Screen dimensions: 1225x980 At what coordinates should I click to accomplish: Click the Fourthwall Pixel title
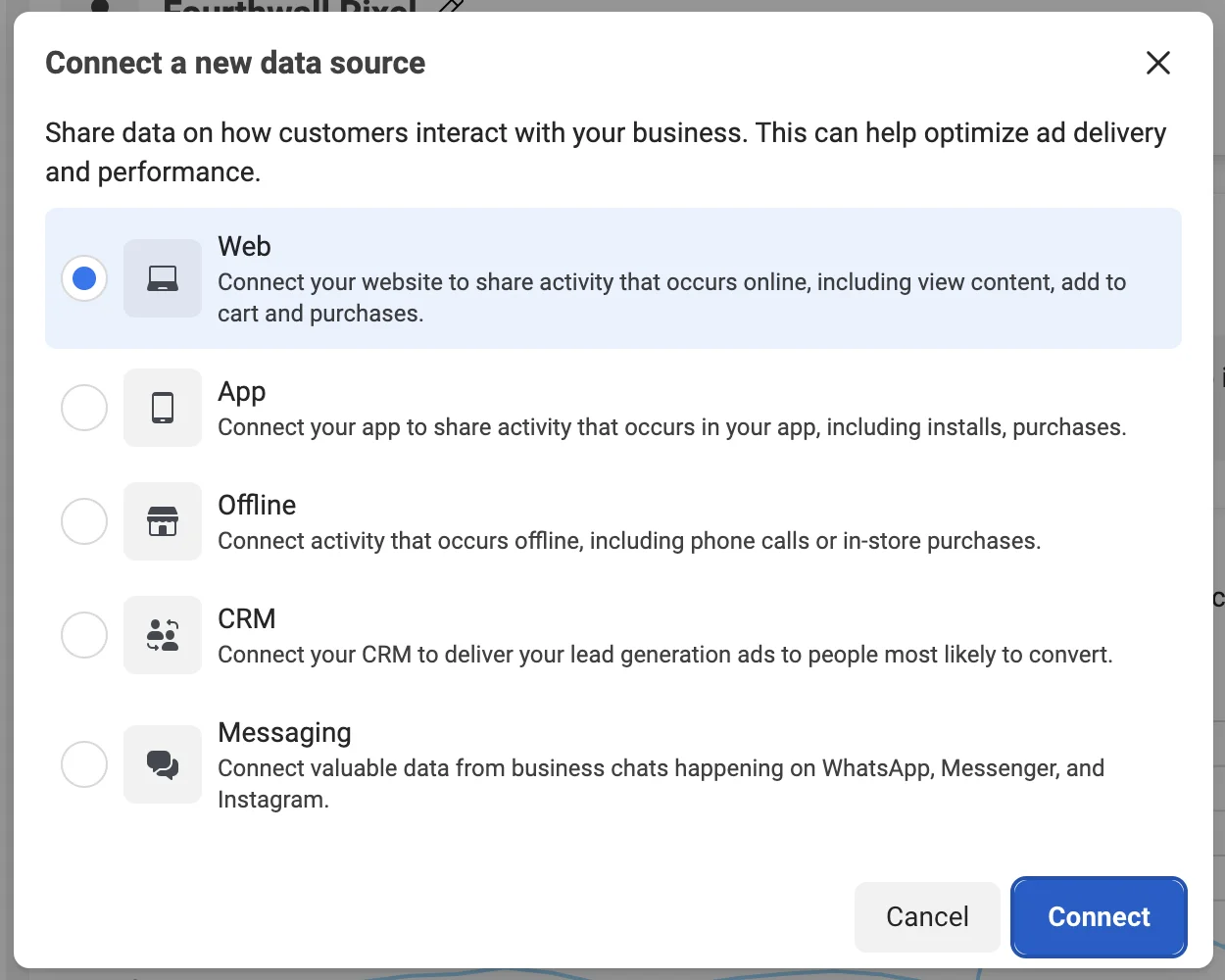289,8
